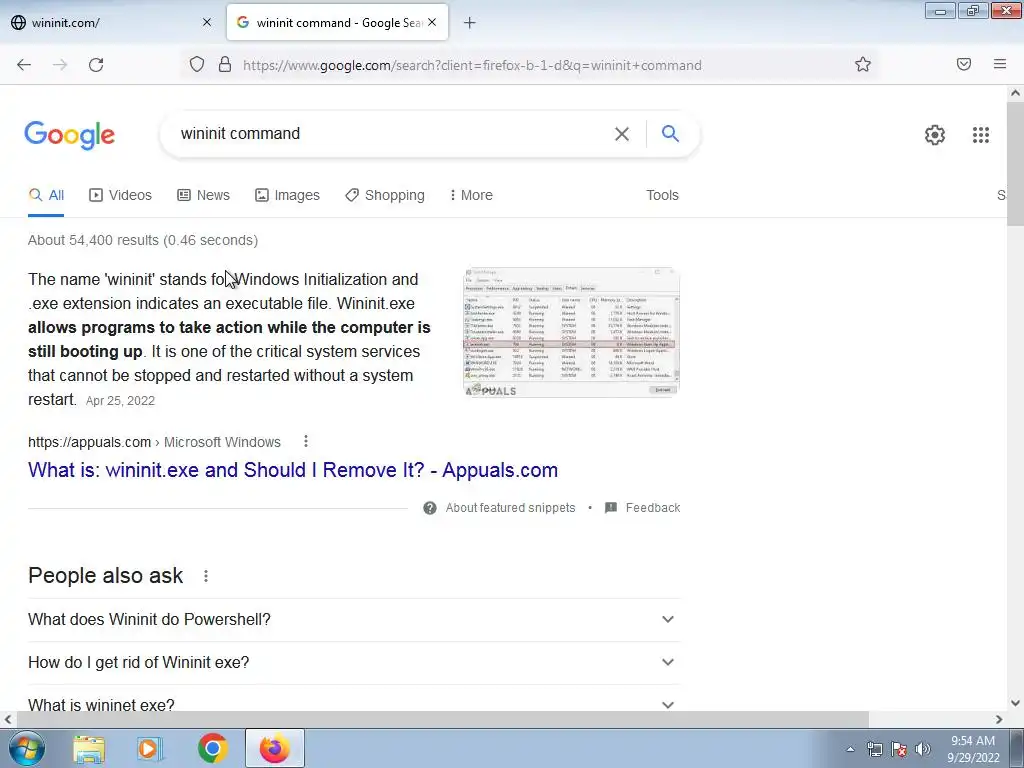Click inside the wininit command search field
Screen dimensions: 1024x768
392,134
